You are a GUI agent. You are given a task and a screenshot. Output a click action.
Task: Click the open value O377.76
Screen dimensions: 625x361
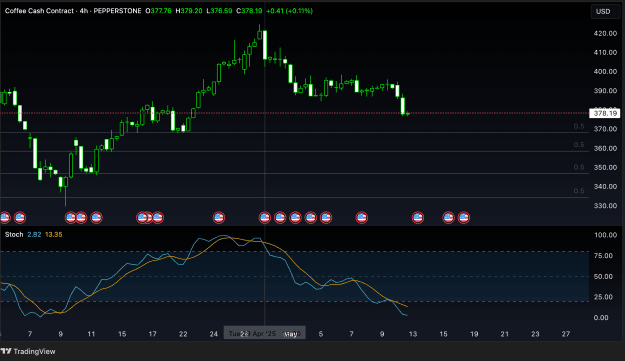click(x=158, y=11)
